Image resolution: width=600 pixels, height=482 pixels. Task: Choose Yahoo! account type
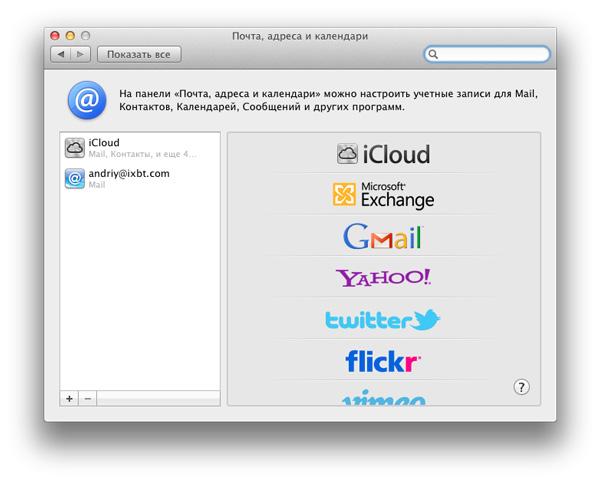pyautogui.click(x=383, y=278)
